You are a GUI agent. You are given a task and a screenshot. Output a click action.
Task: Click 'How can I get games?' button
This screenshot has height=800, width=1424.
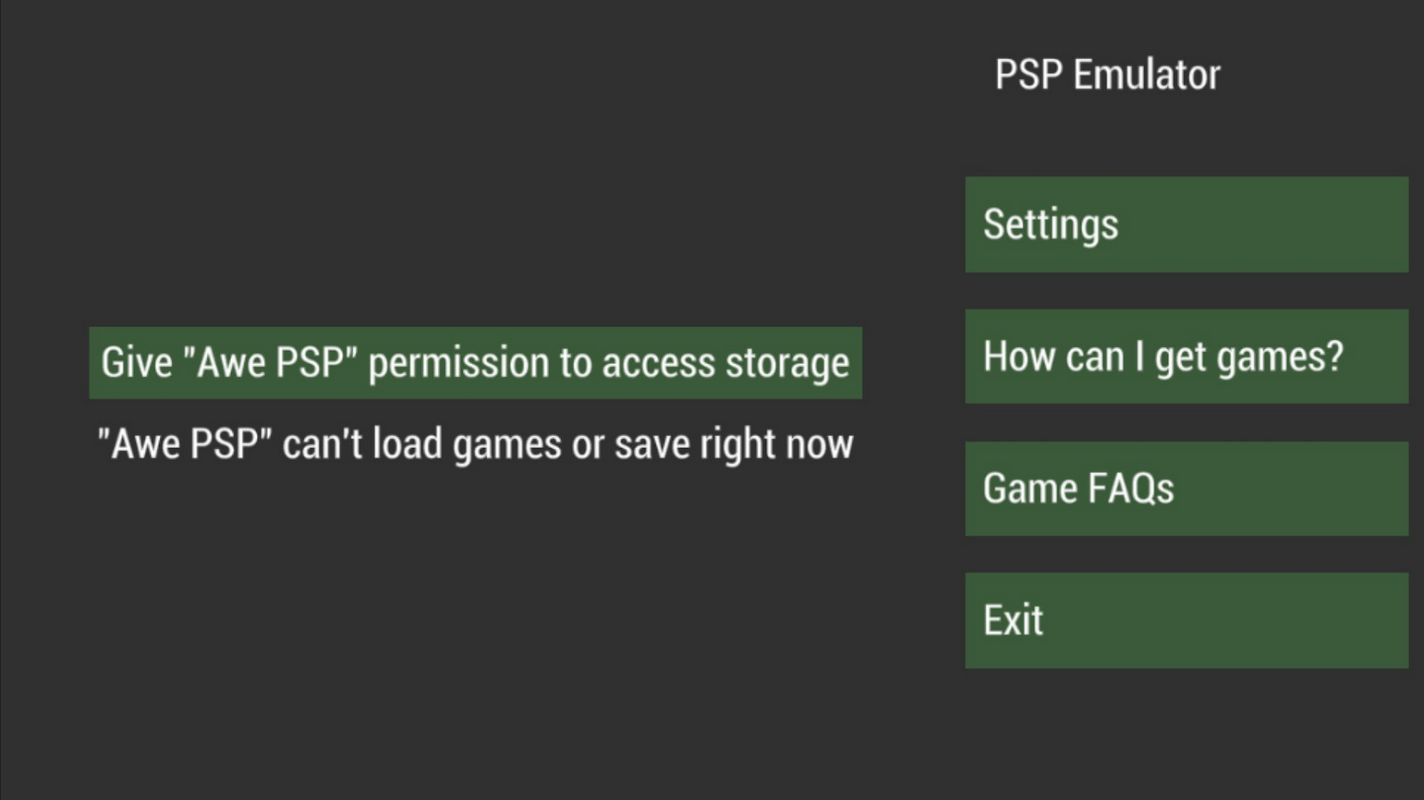(1186, 356)
